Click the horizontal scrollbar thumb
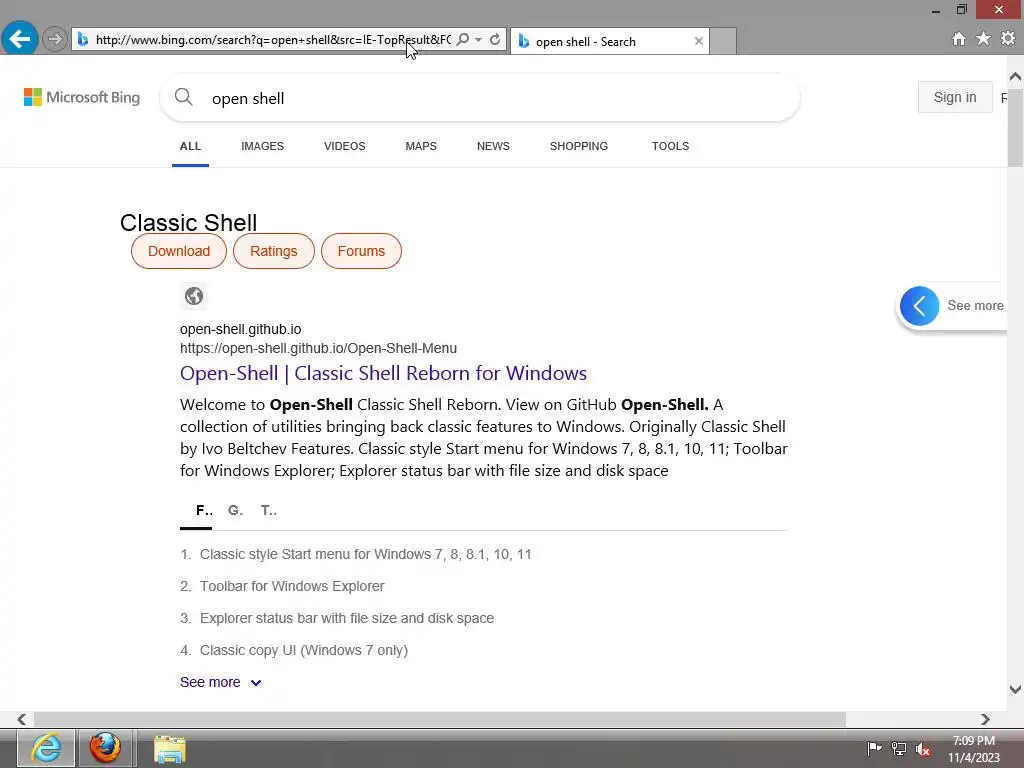Viewport: 1024px width, 768px height. tap(440, 719)
